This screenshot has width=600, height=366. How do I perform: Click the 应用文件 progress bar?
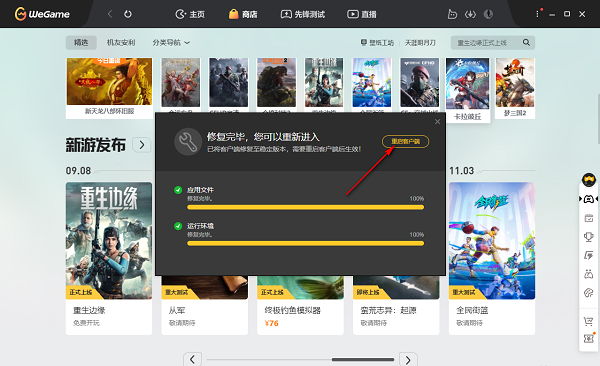305,207
